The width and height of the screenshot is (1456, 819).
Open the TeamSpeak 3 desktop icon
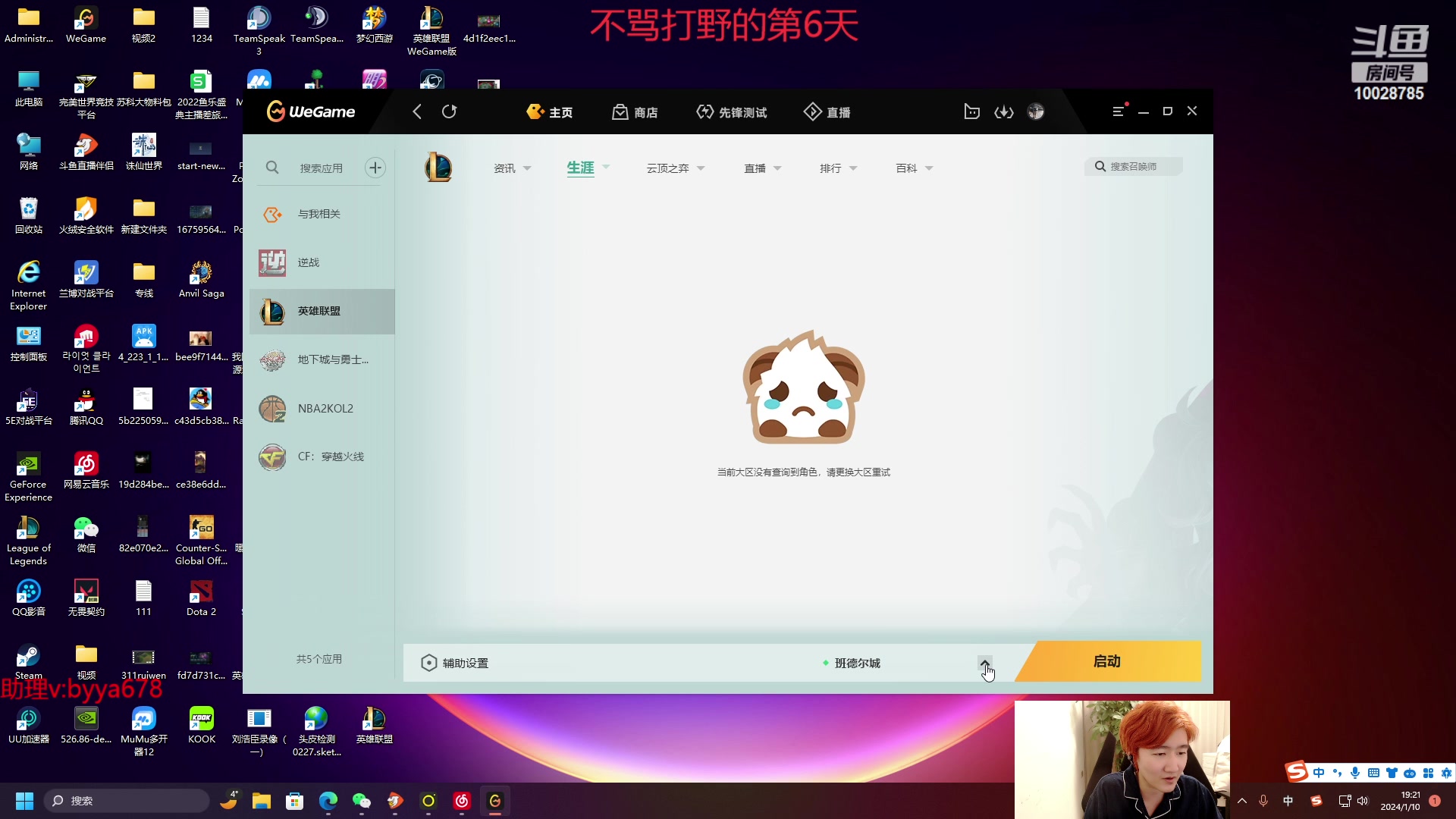259,30
